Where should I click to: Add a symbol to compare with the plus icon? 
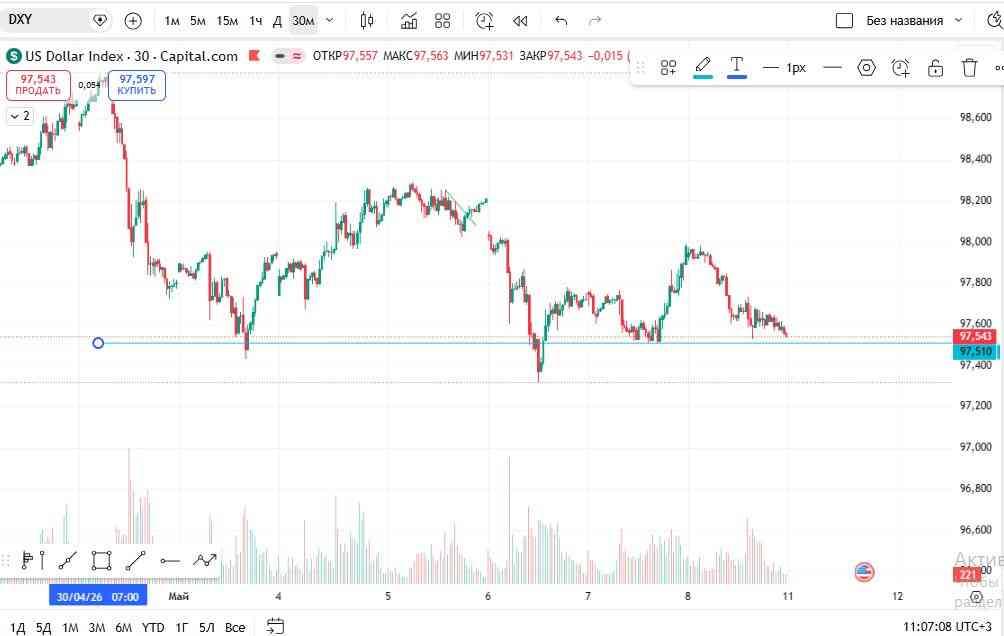click(x=133, y=20)
